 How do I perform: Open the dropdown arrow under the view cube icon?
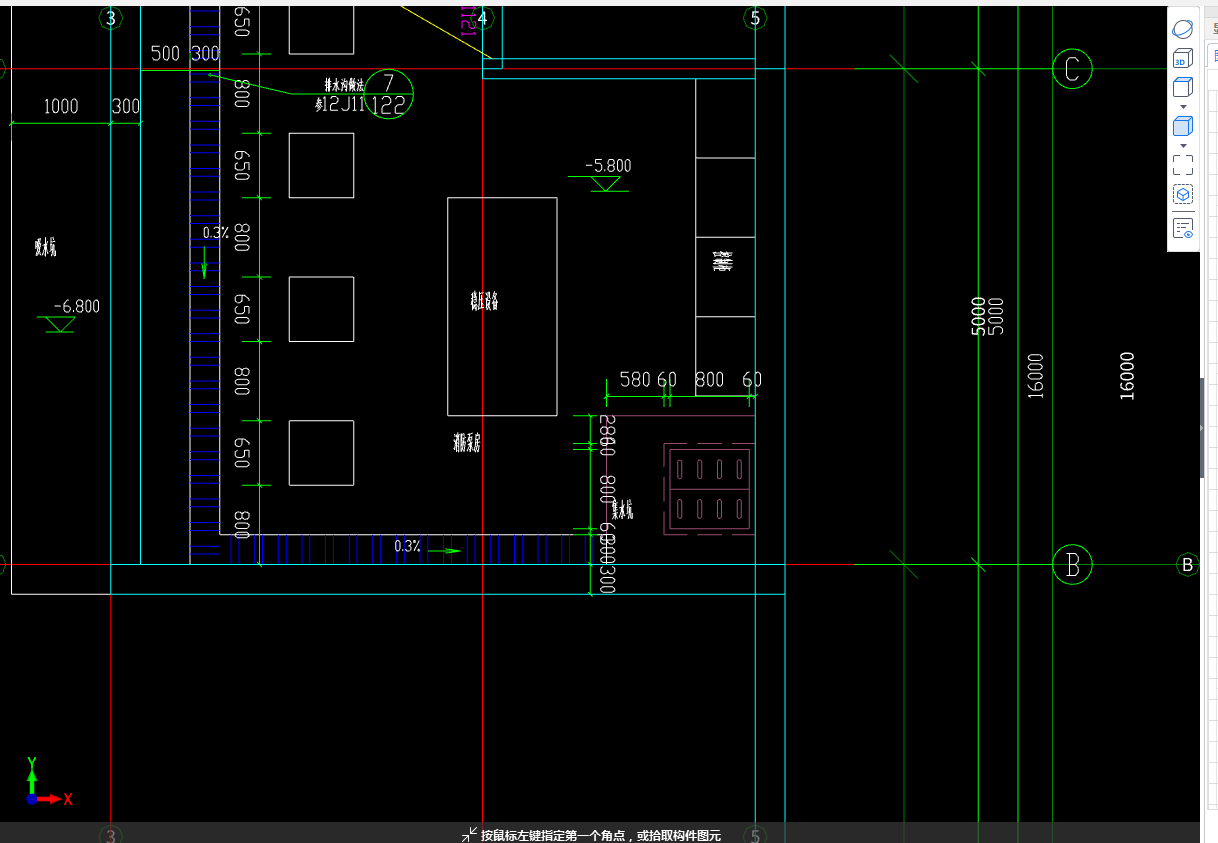click(x=1183, y=107)
